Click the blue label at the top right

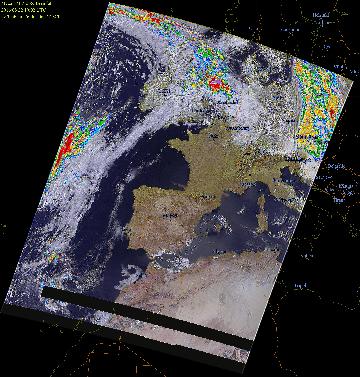click(x=322, y=16)
